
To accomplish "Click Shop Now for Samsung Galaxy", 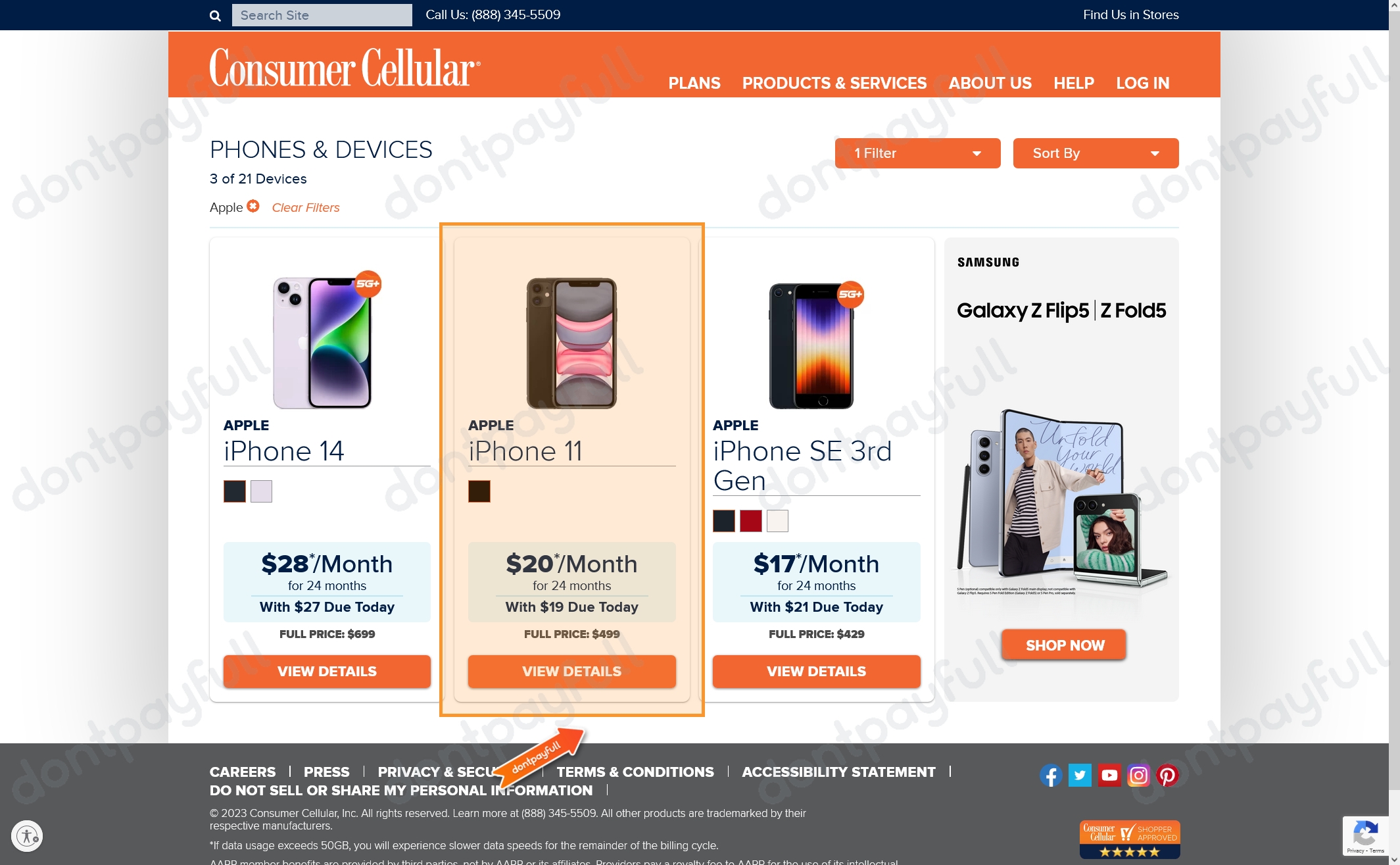I will (1062, 644).
